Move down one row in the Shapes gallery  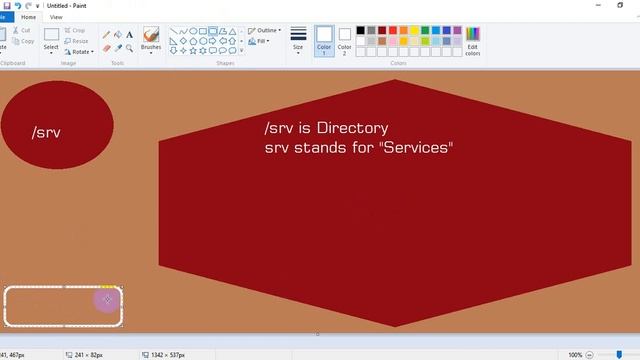pyautogui.click(x=242, y=41)
